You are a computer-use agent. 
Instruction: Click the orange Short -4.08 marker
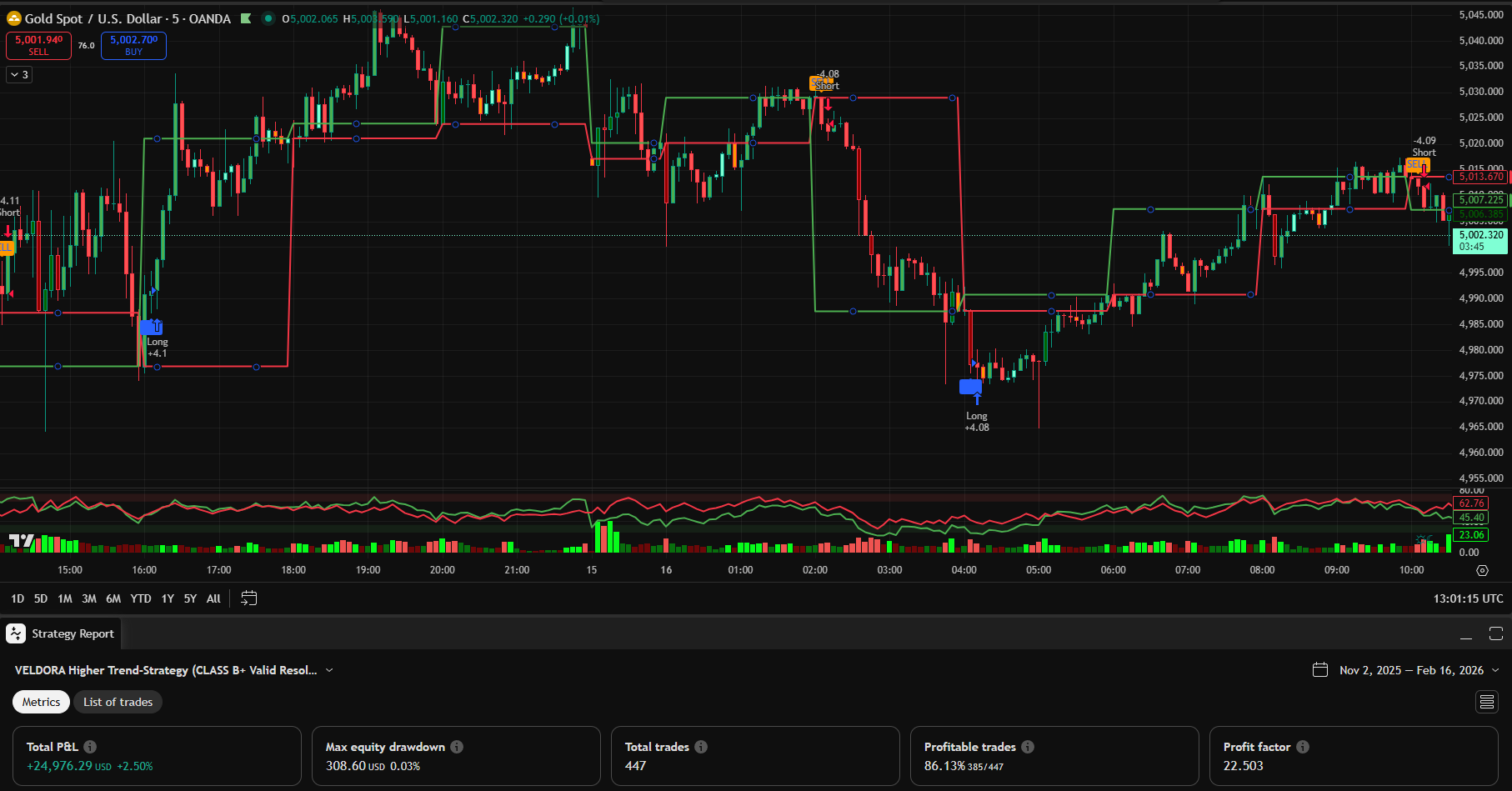821,83
